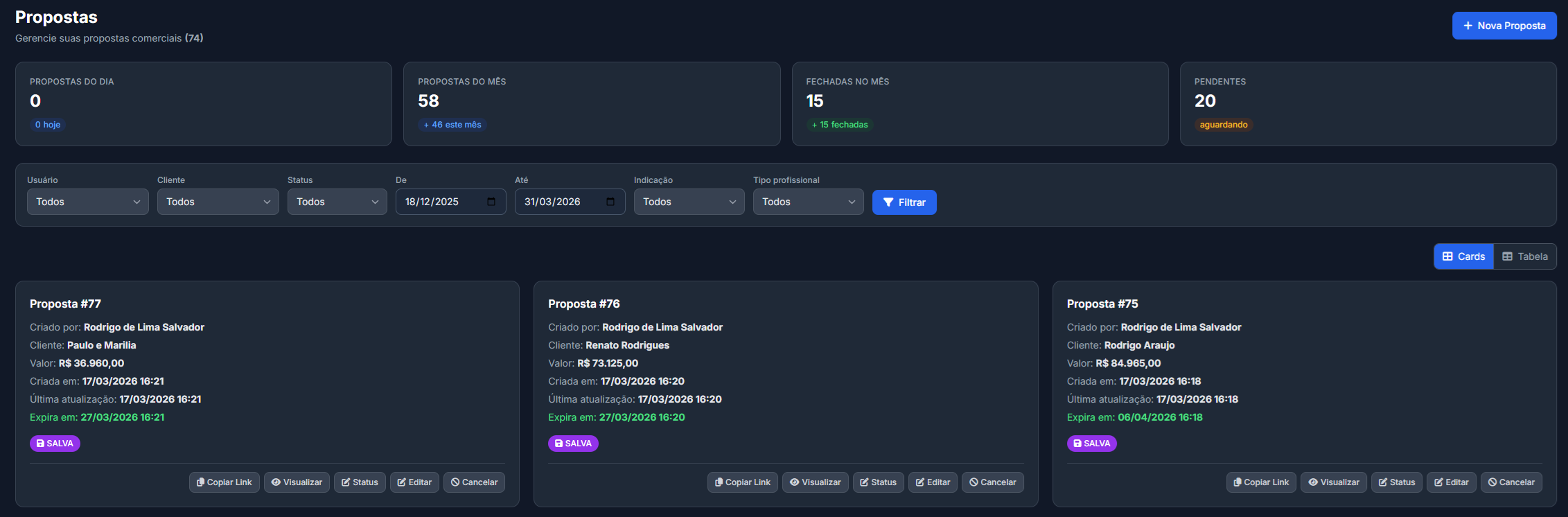Click the Proposta #77 title
This screenshot has height=517, width=1568.
click(65, 304)
